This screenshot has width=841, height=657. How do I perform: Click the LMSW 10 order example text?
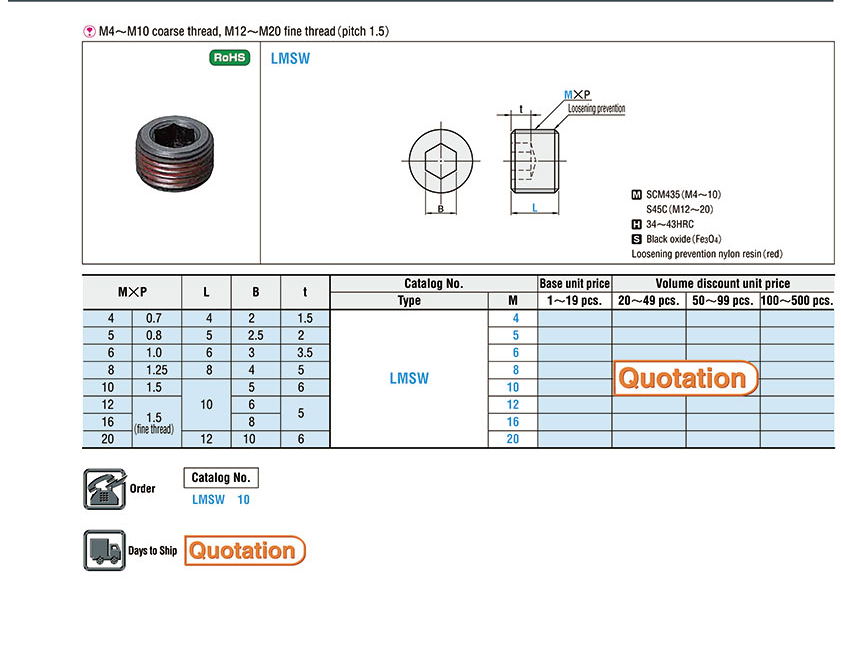(x=221, y=499)
